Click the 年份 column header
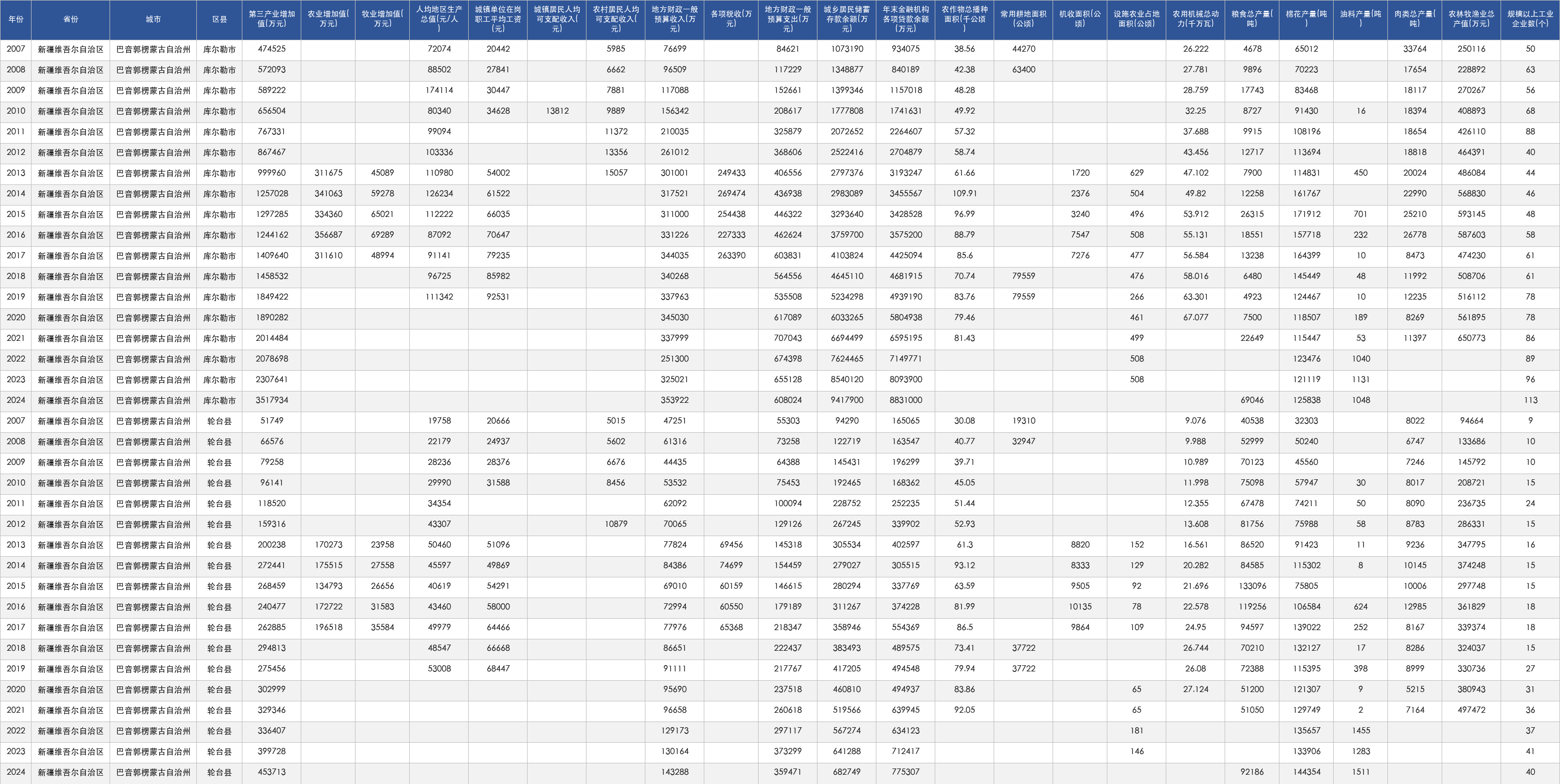1560x784 pixels. coord(16,20)
